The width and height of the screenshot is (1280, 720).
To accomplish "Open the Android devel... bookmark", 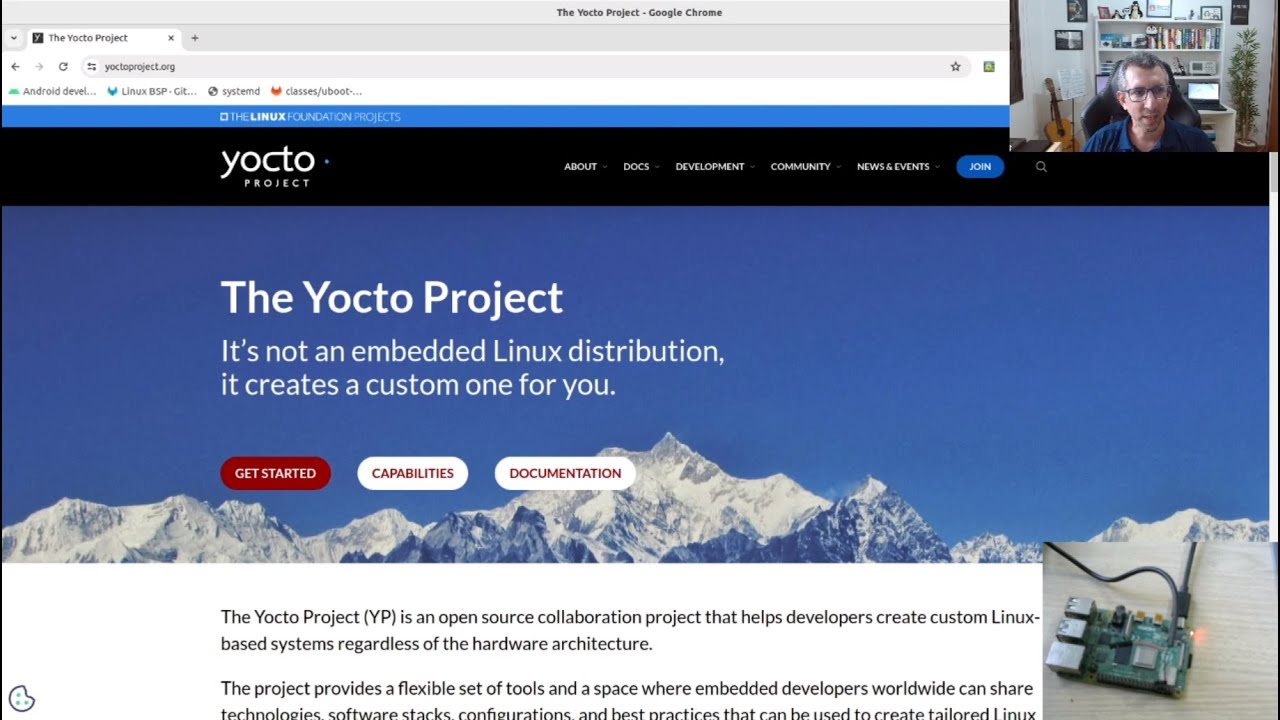I will pos(52,91).
